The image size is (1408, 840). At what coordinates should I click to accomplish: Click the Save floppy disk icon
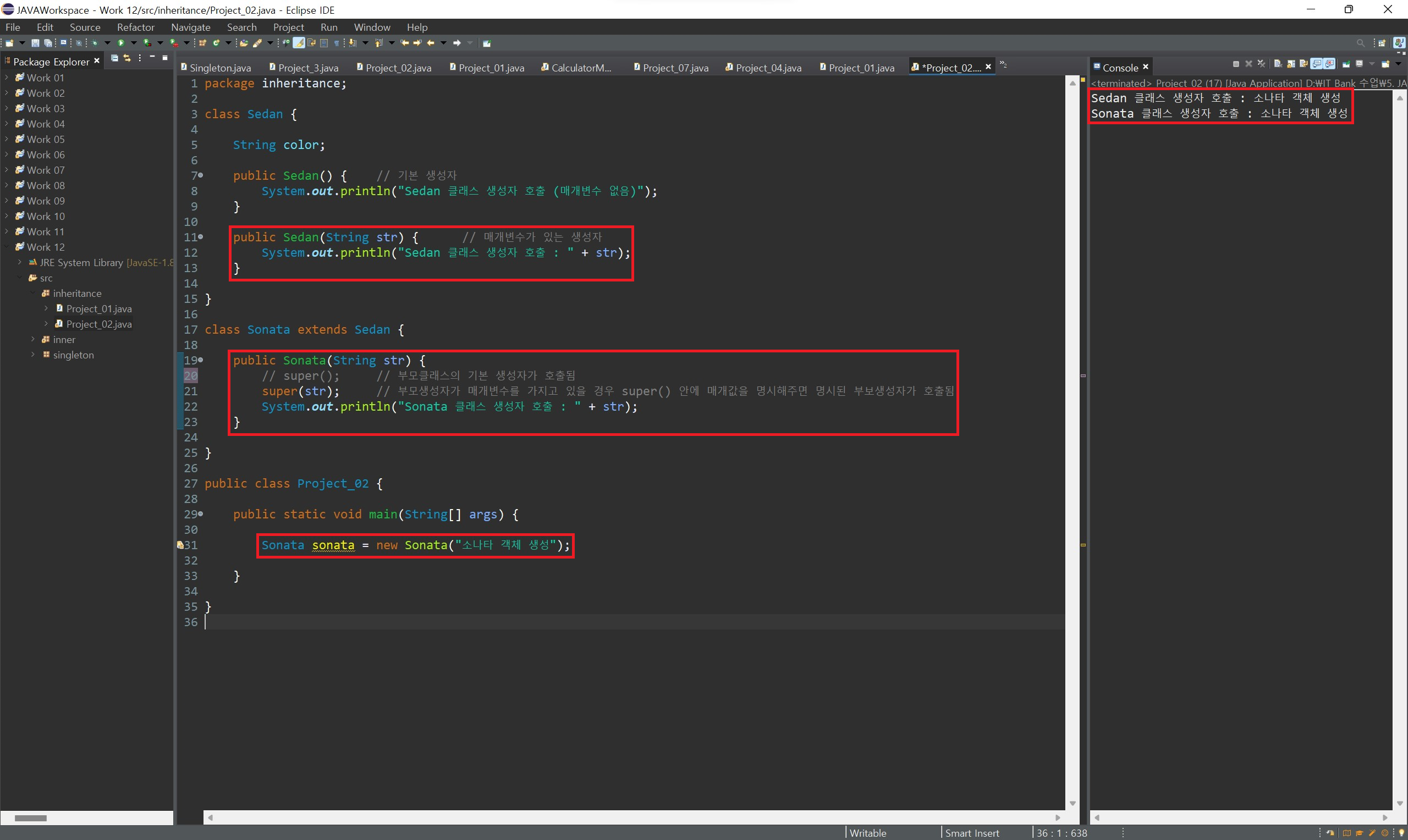tap(35, 43)
